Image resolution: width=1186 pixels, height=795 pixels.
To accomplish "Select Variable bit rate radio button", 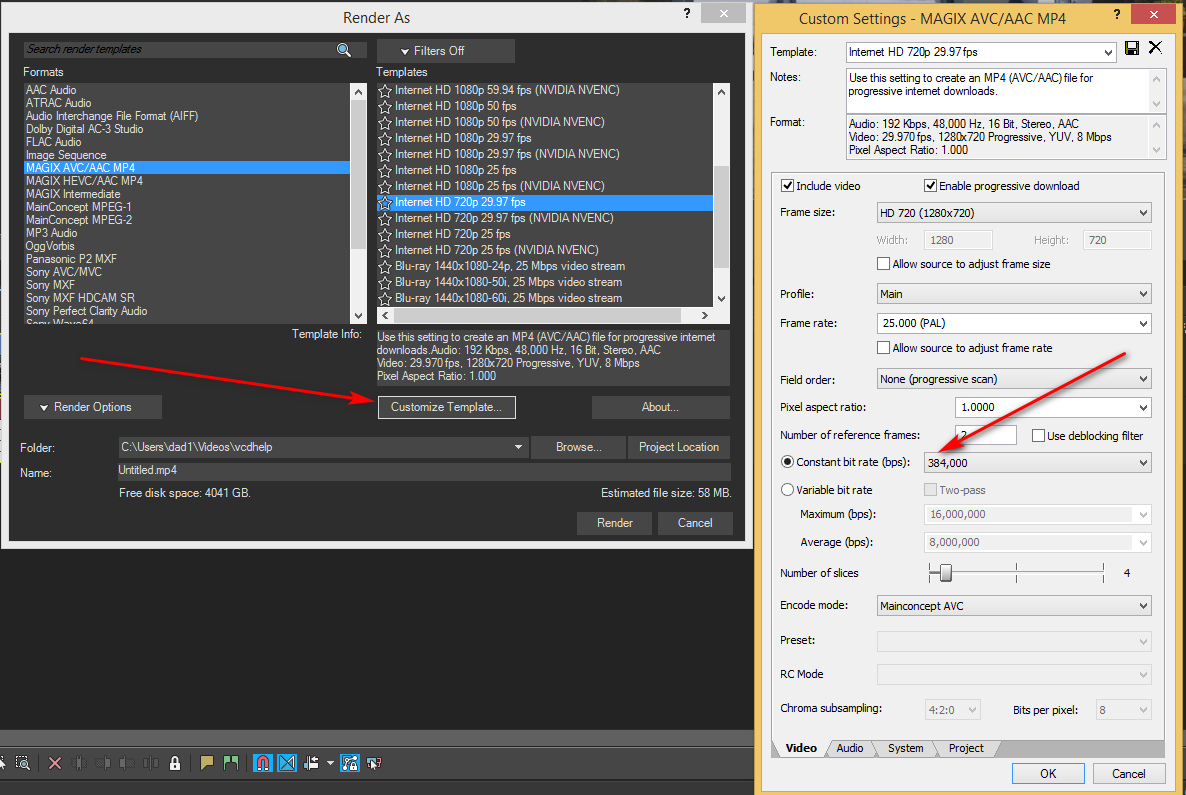I will click(787, 490).
